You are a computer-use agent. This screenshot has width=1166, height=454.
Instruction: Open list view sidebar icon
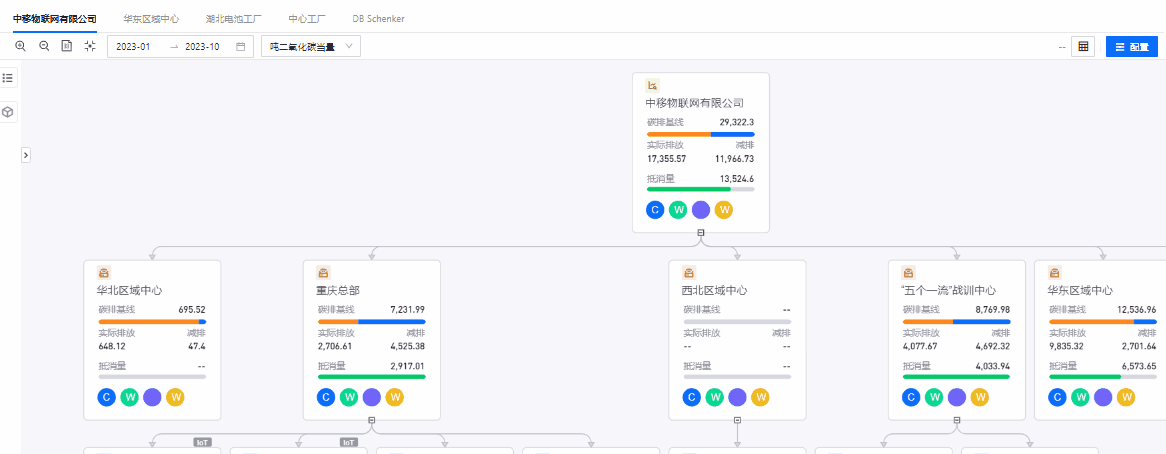pyautogui.click(x=7, y=77)
